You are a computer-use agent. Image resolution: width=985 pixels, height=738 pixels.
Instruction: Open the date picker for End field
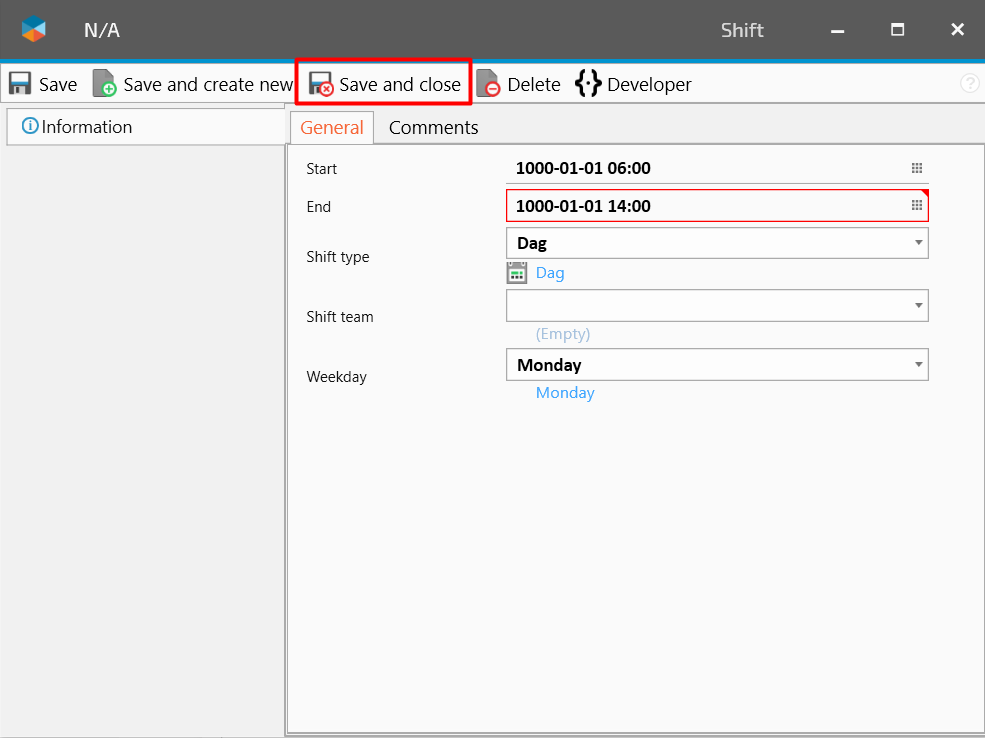point(917,206)
